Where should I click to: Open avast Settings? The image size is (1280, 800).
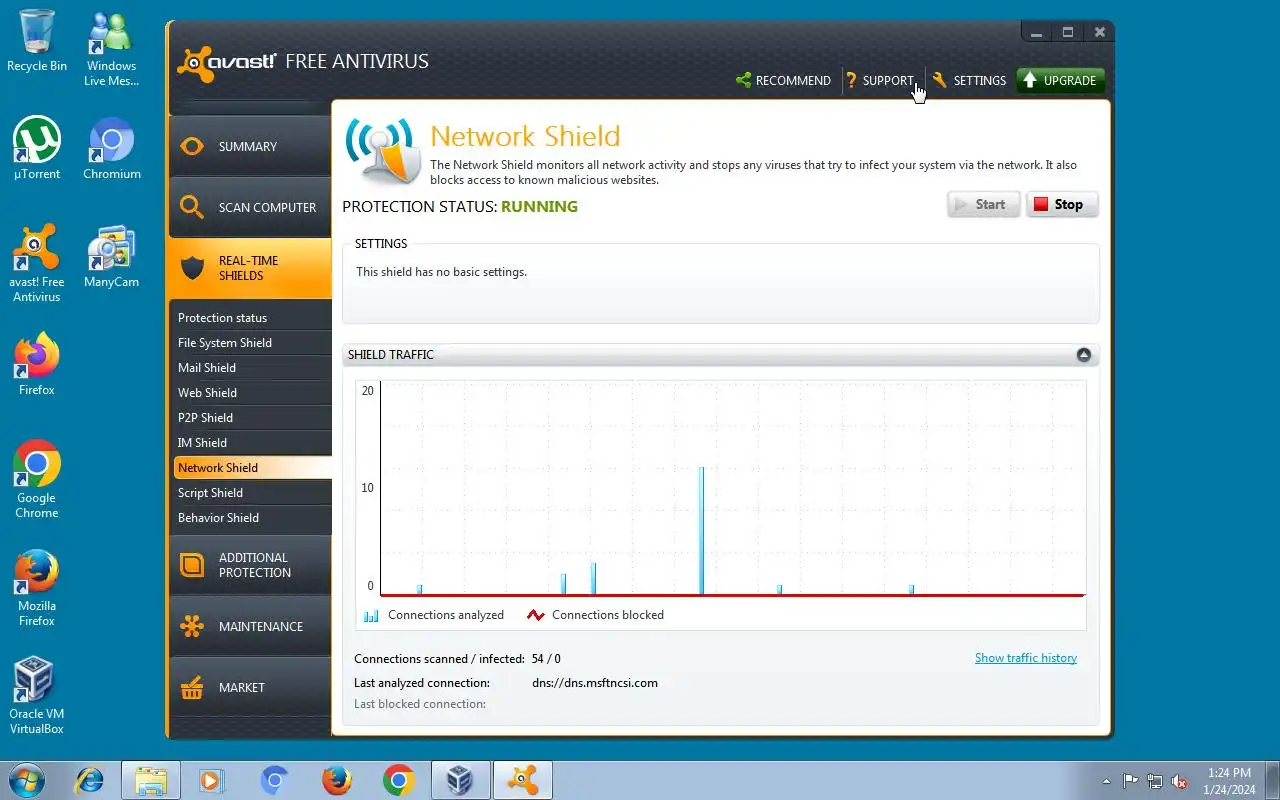tap(969, 81)
